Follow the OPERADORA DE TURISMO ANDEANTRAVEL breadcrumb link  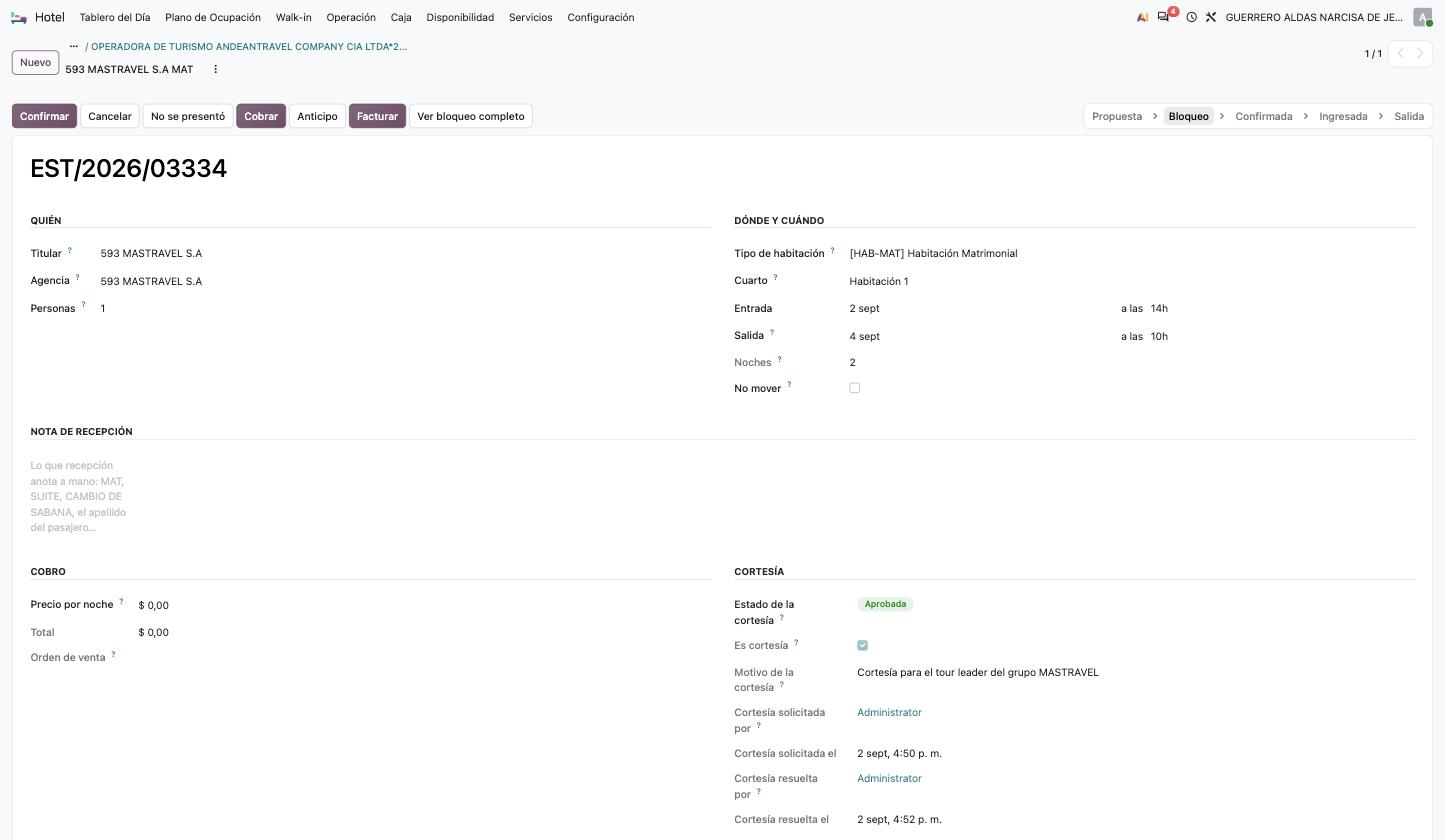(249, 46)
